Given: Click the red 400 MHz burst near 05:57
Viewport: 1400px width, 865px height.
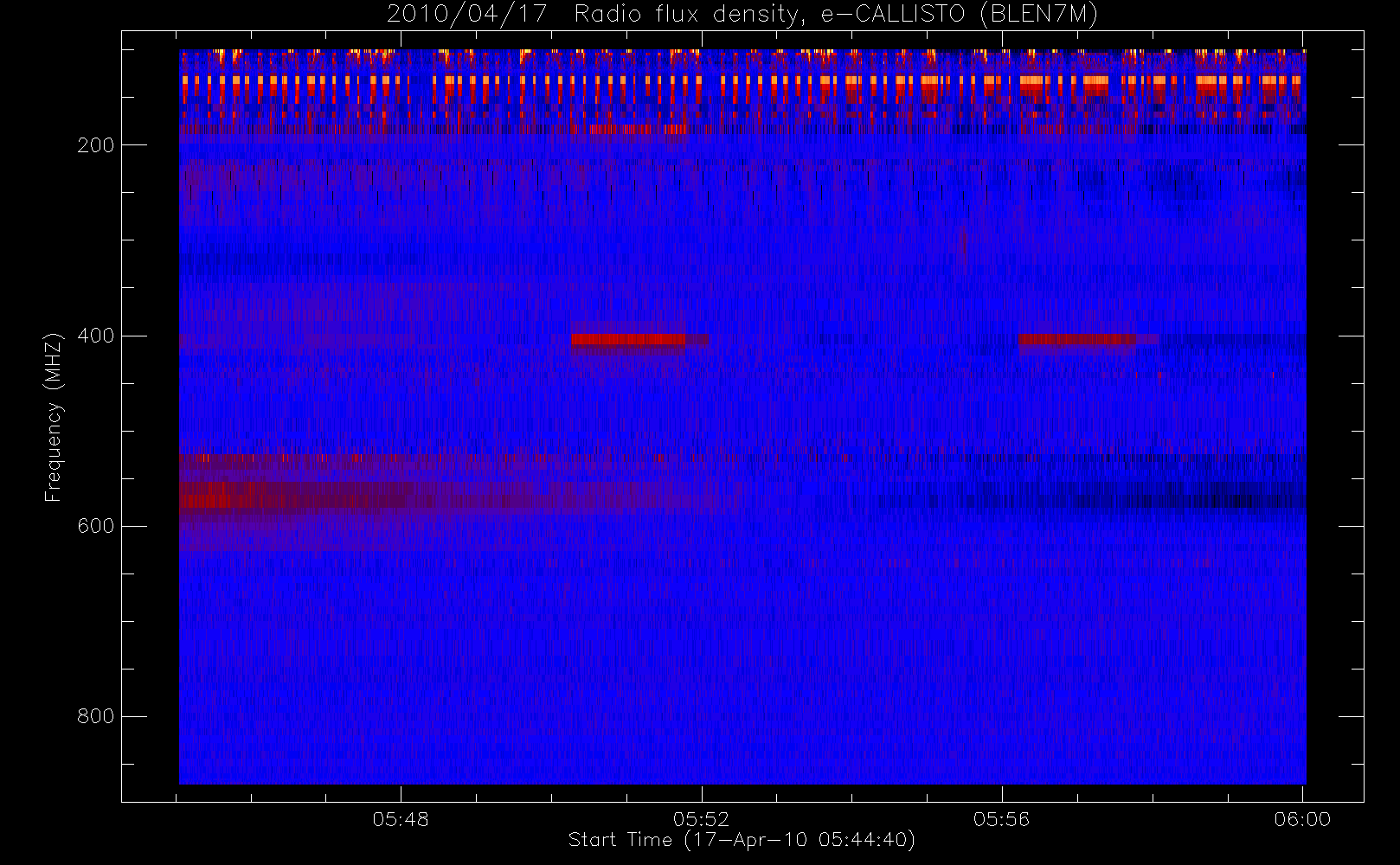Looking at the screenshot, I should pyautogui.click(x=1077, y=339).
